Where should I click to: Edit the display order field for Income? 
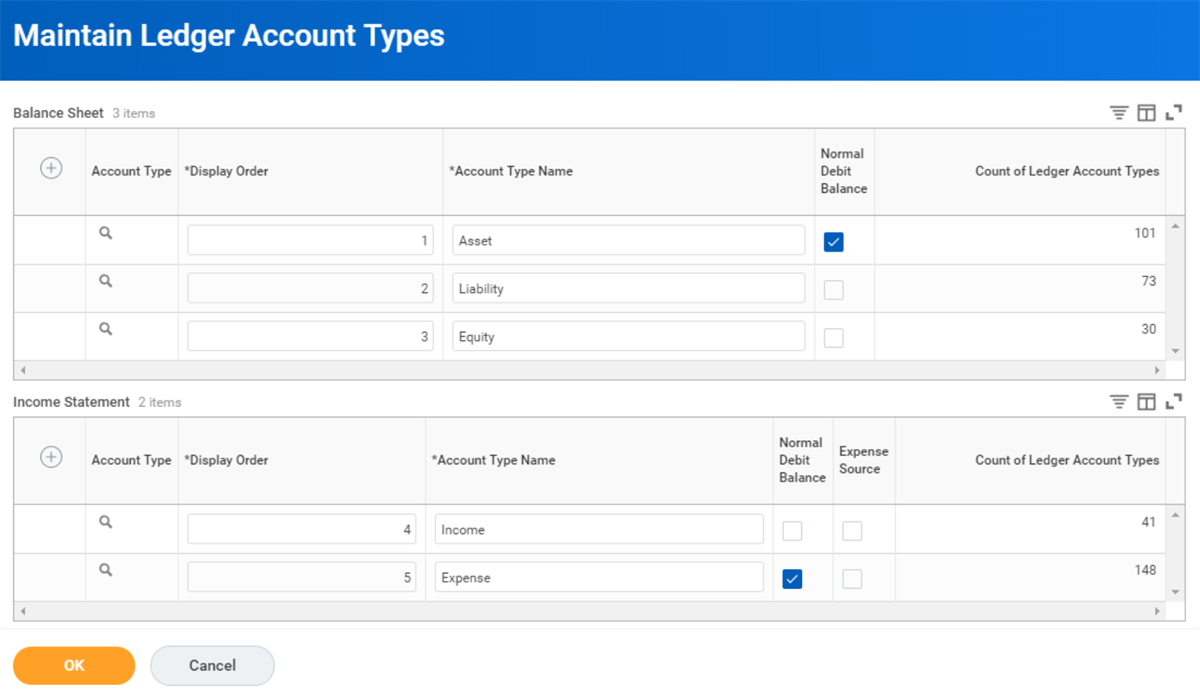pyautogui.click(x=302, y=529)
